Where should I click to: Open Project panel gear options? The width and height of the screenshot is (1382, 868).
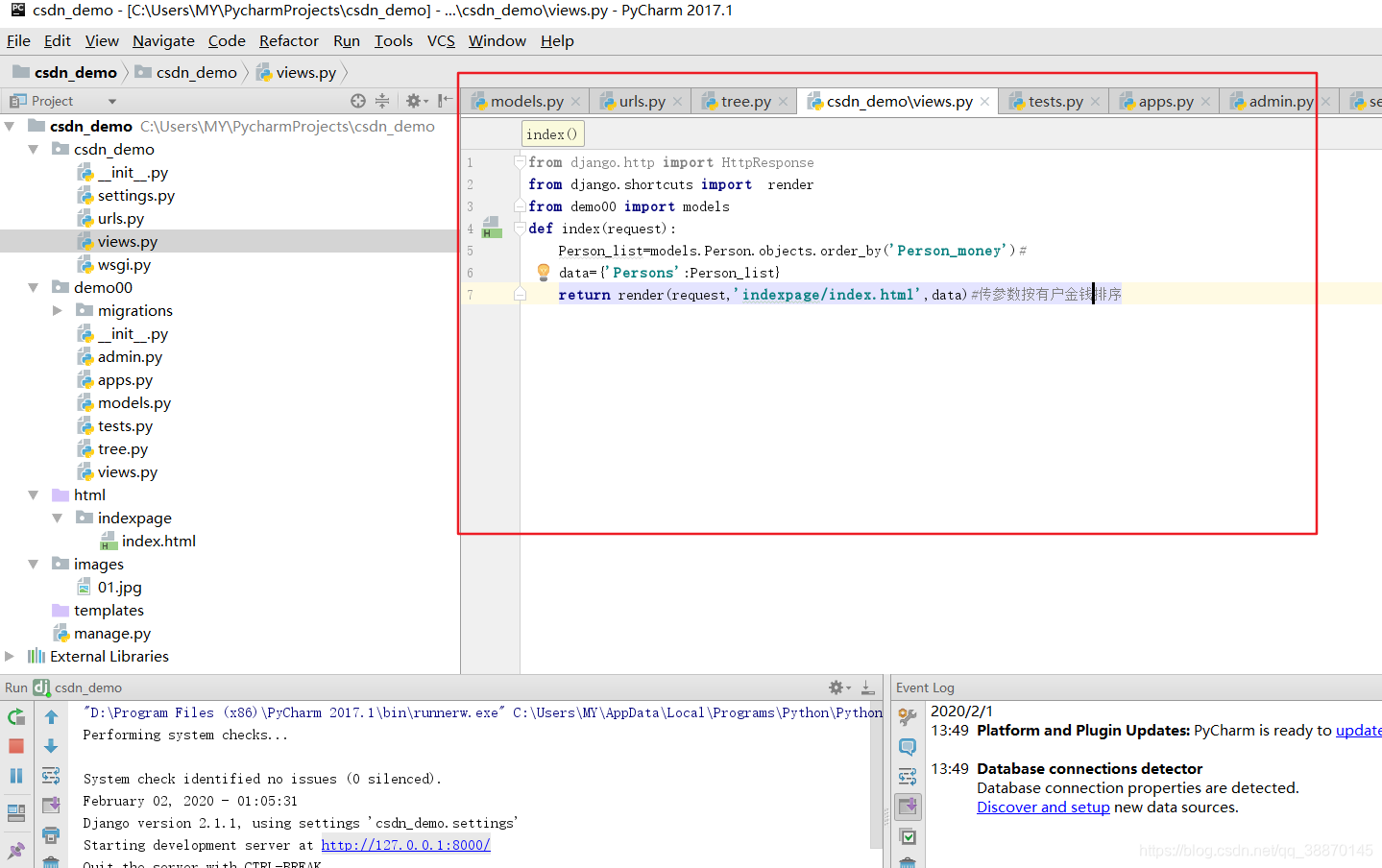click(x=416, y=101)
